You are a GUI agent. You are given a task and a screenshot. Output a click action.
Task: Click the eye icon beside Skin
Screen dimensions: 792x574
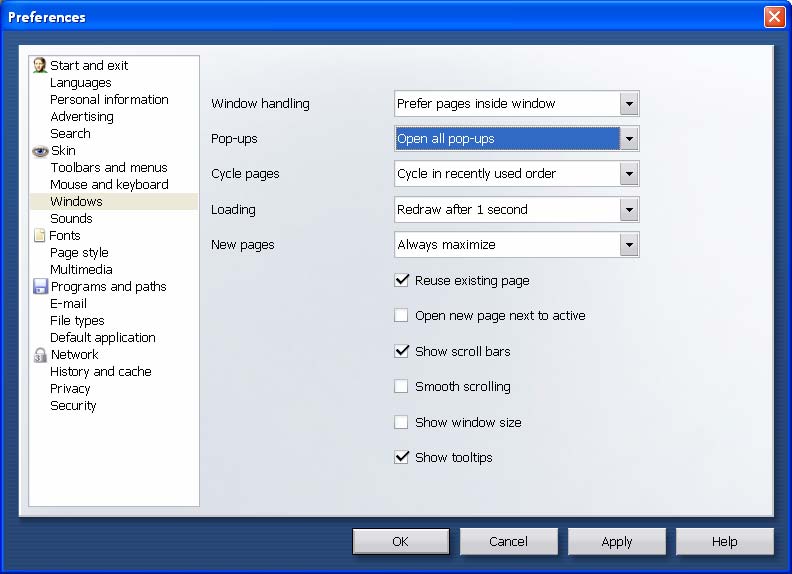click(x=40, y=151)
